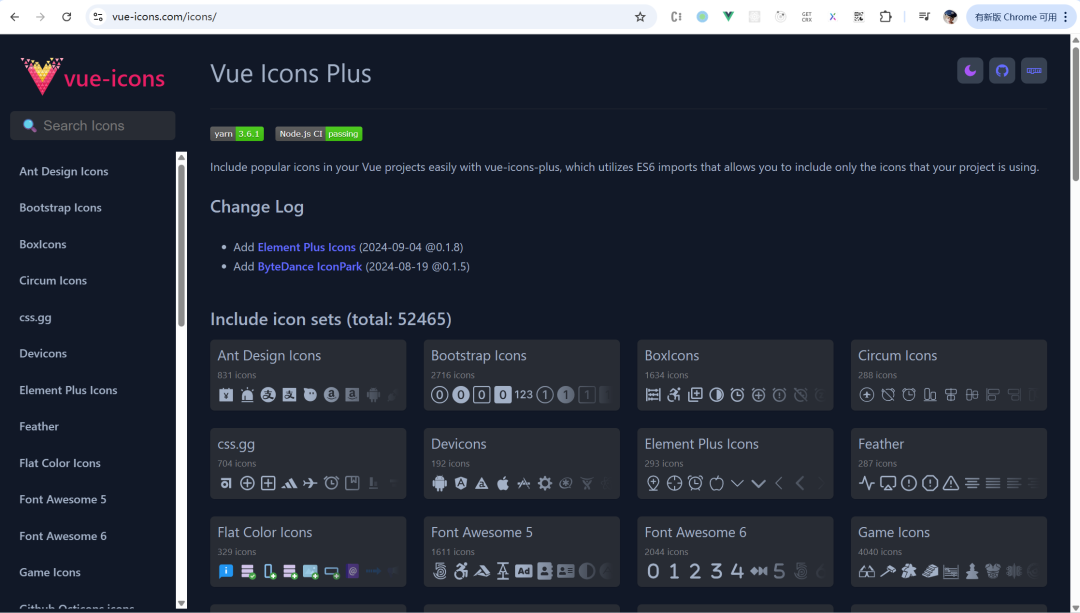Click the Angular shield icon in Devicons card
Screen dimensions: 1080x613
coord(461,483)
